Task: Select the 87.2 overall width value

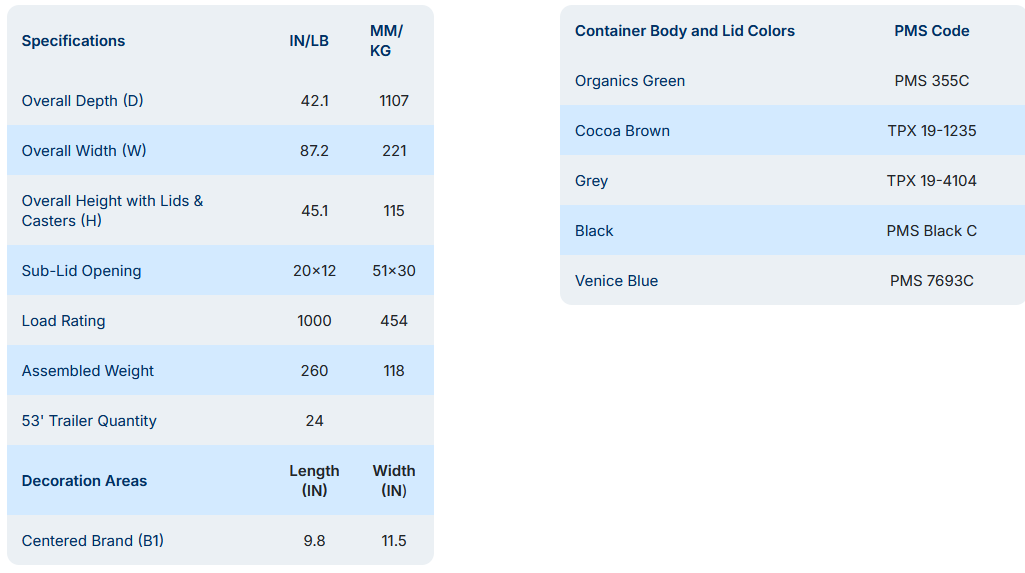Action: coord(314,151)
